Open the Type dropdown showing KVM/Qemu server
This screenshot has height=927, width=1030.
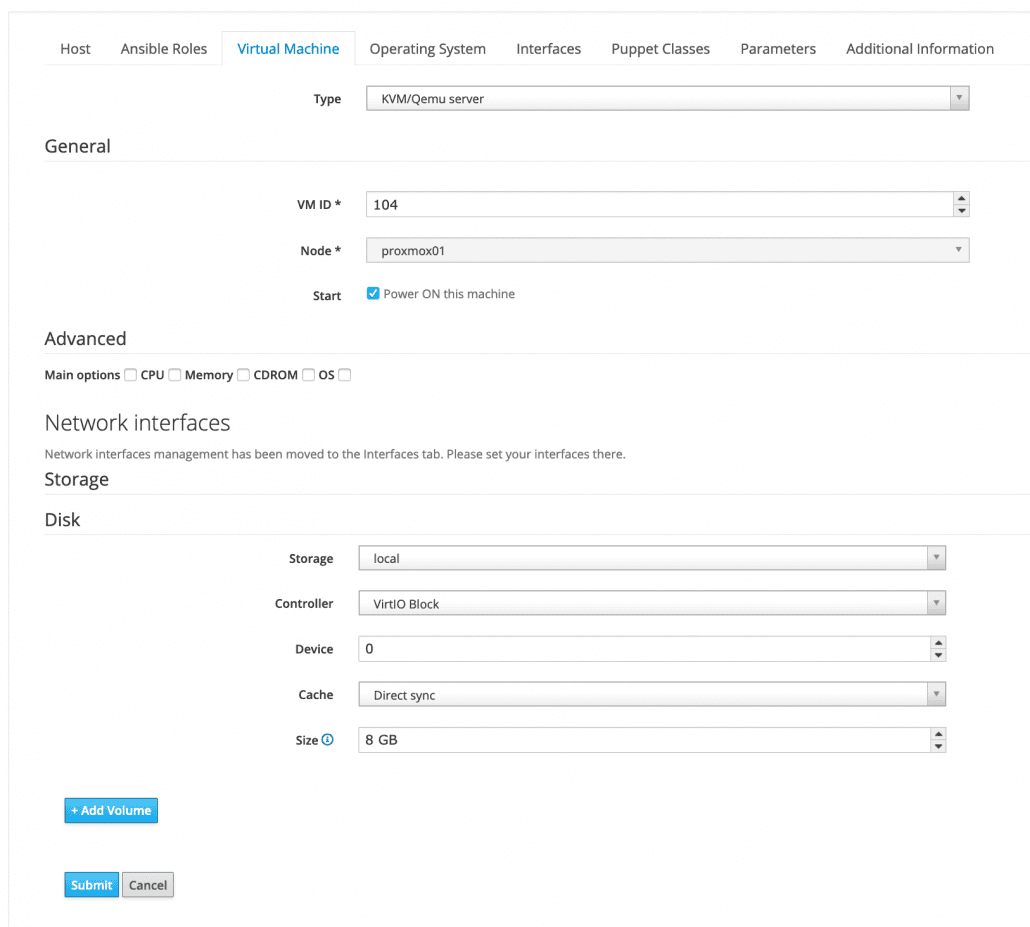pyautogui.click(x=667, y=99)
